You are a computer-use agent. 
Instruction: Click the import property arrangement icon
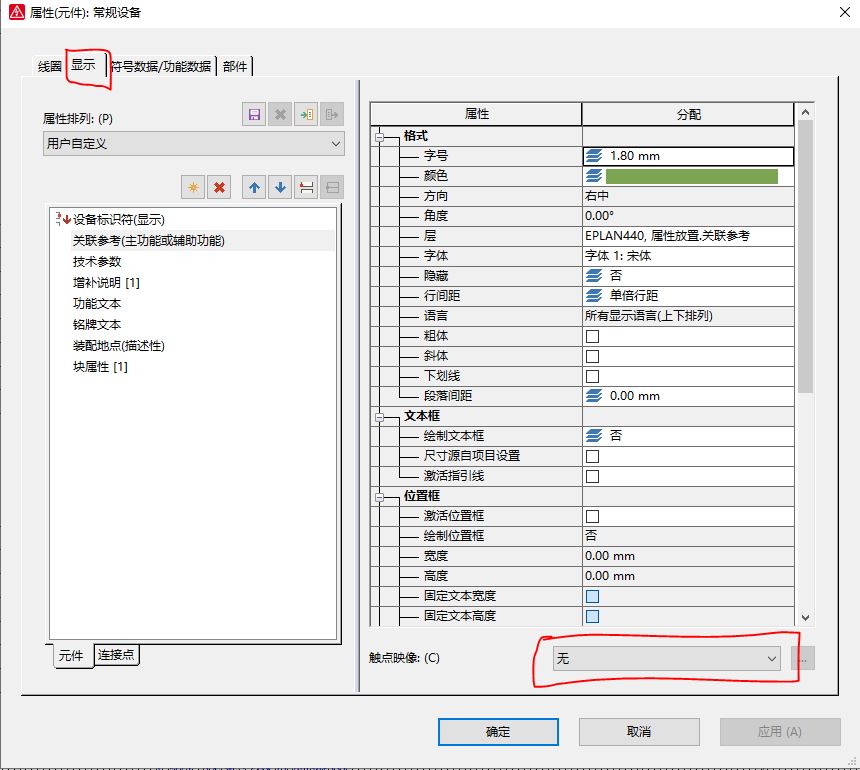coord(306,115)
